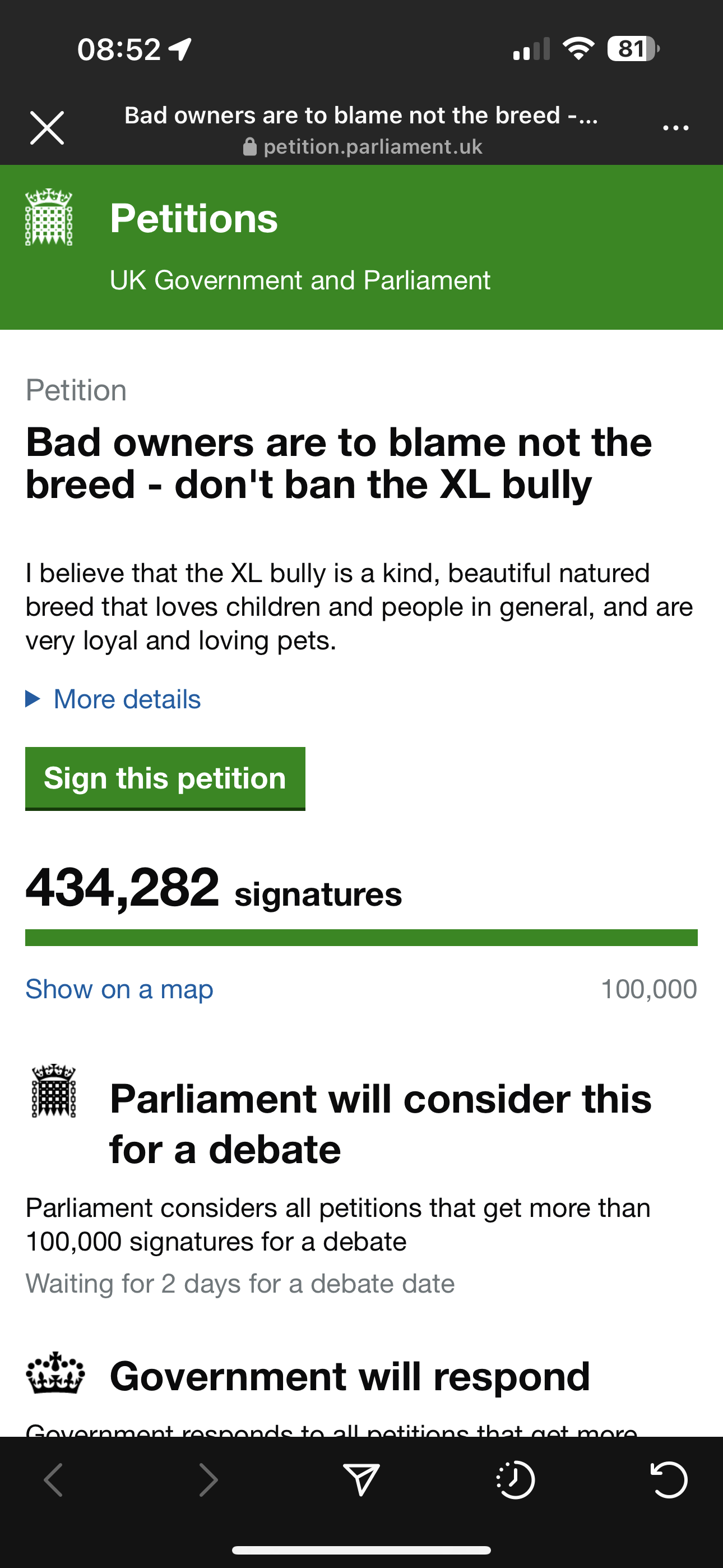
Task: Open the three-dot more options menu
Action: click(675, 128)
